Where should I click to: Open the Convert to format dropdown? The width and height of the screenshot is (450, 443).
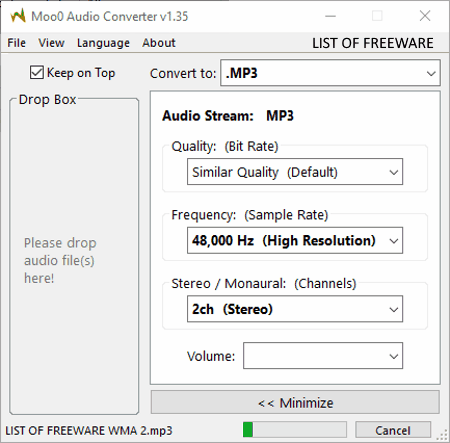click(x=330, y=73)
